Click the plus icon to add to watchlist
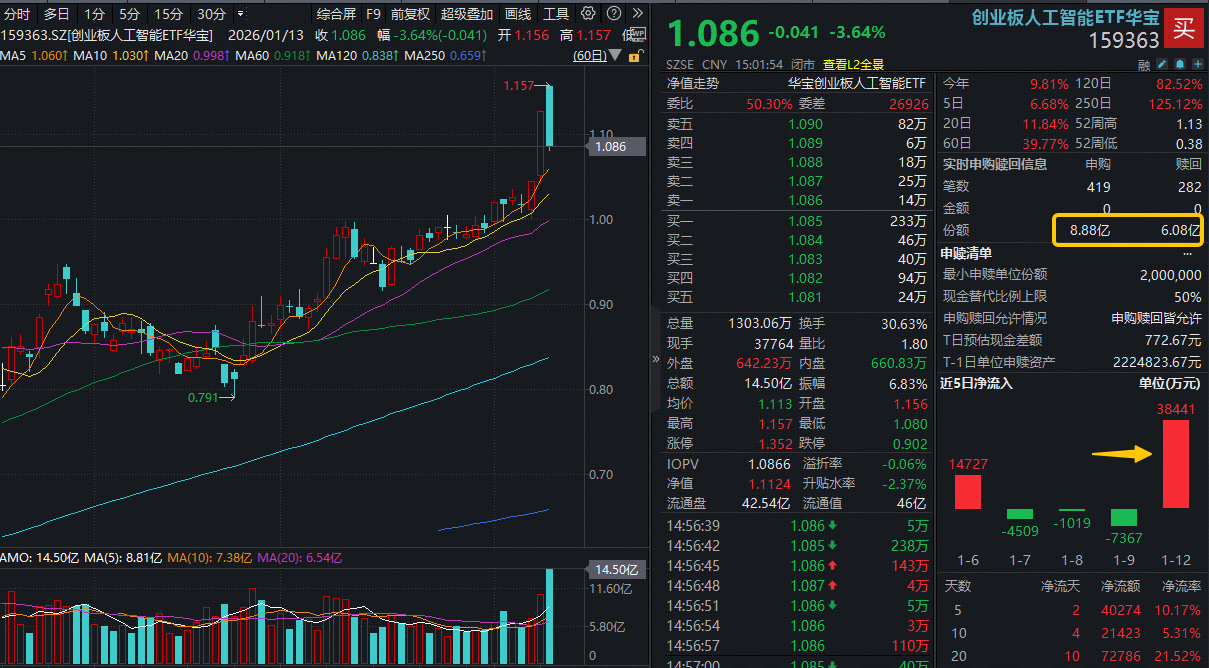Viewport: 1209px width, 668px height. point(1196,63)
